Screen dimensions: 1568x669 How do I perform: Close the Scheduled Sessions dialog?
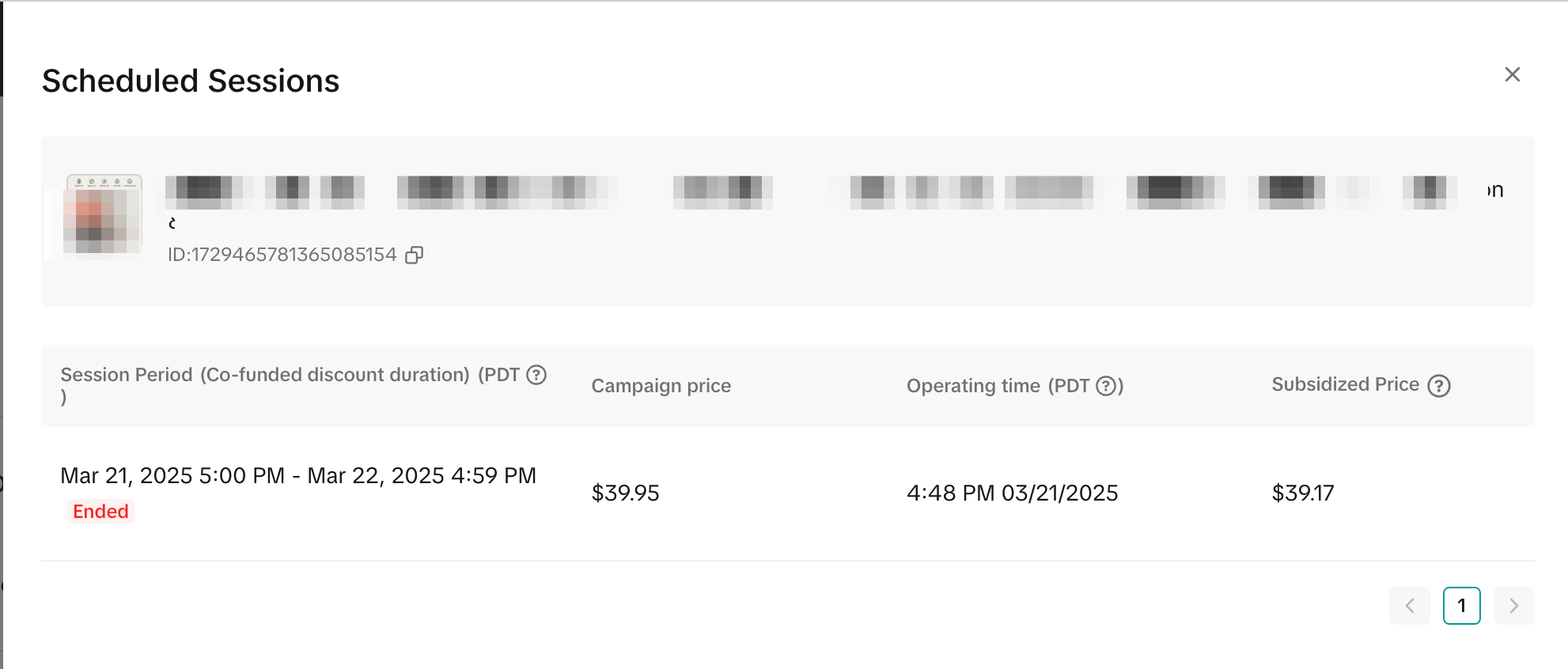tap(1512, 74)
